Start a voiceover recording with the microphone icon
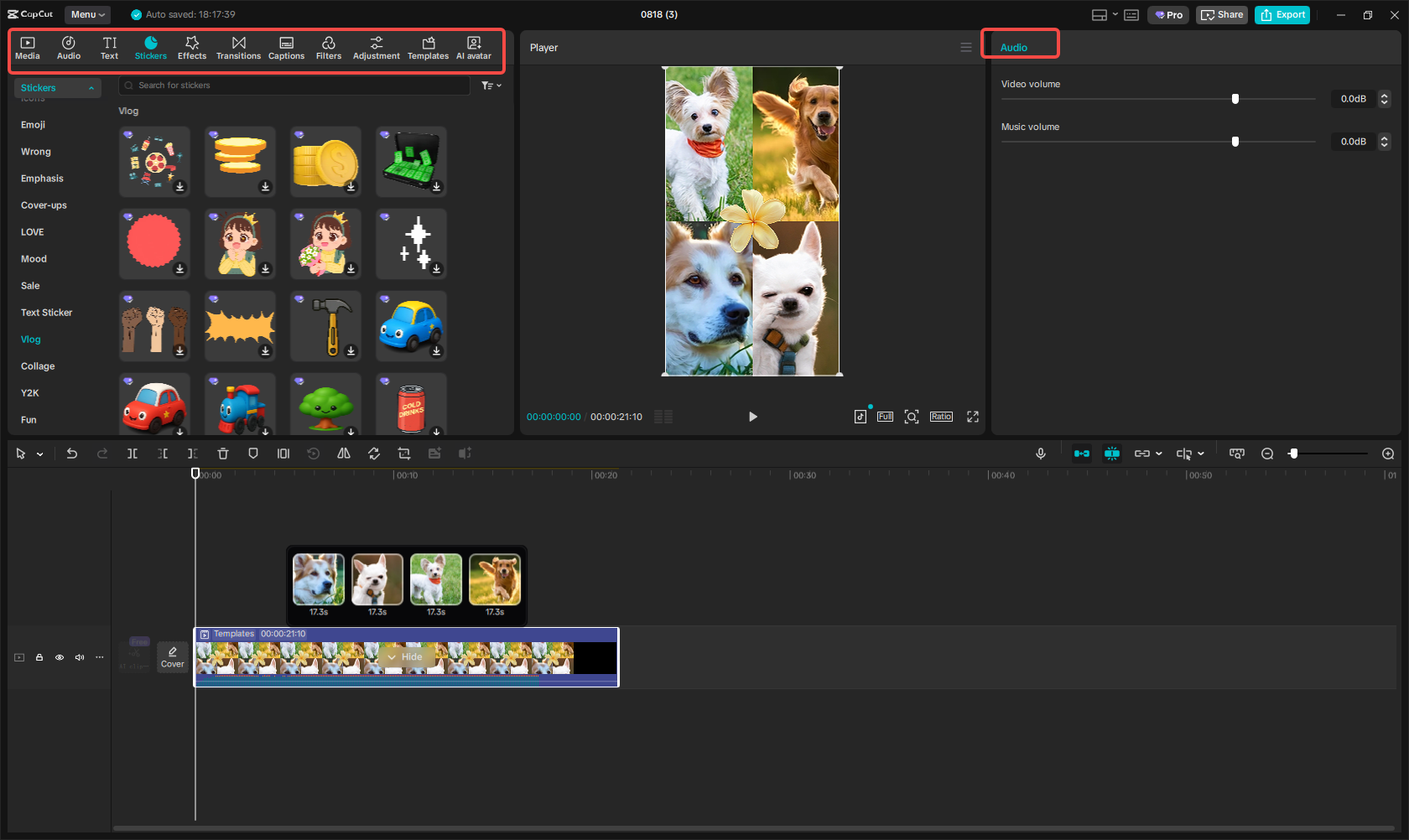The height and width of the screenshot is (840, 1409). [x=1040, y=453]
